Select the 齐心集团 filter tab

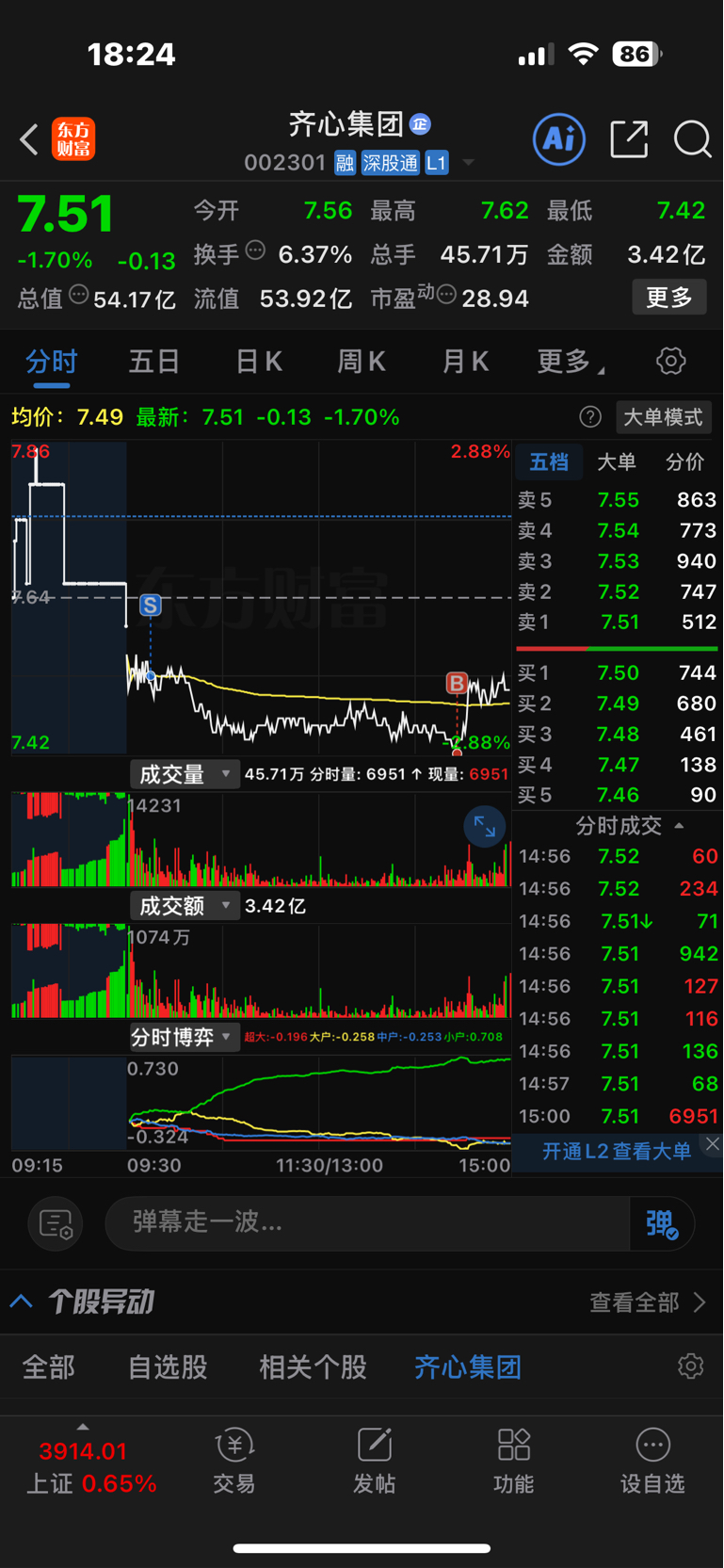[468, 1367]
